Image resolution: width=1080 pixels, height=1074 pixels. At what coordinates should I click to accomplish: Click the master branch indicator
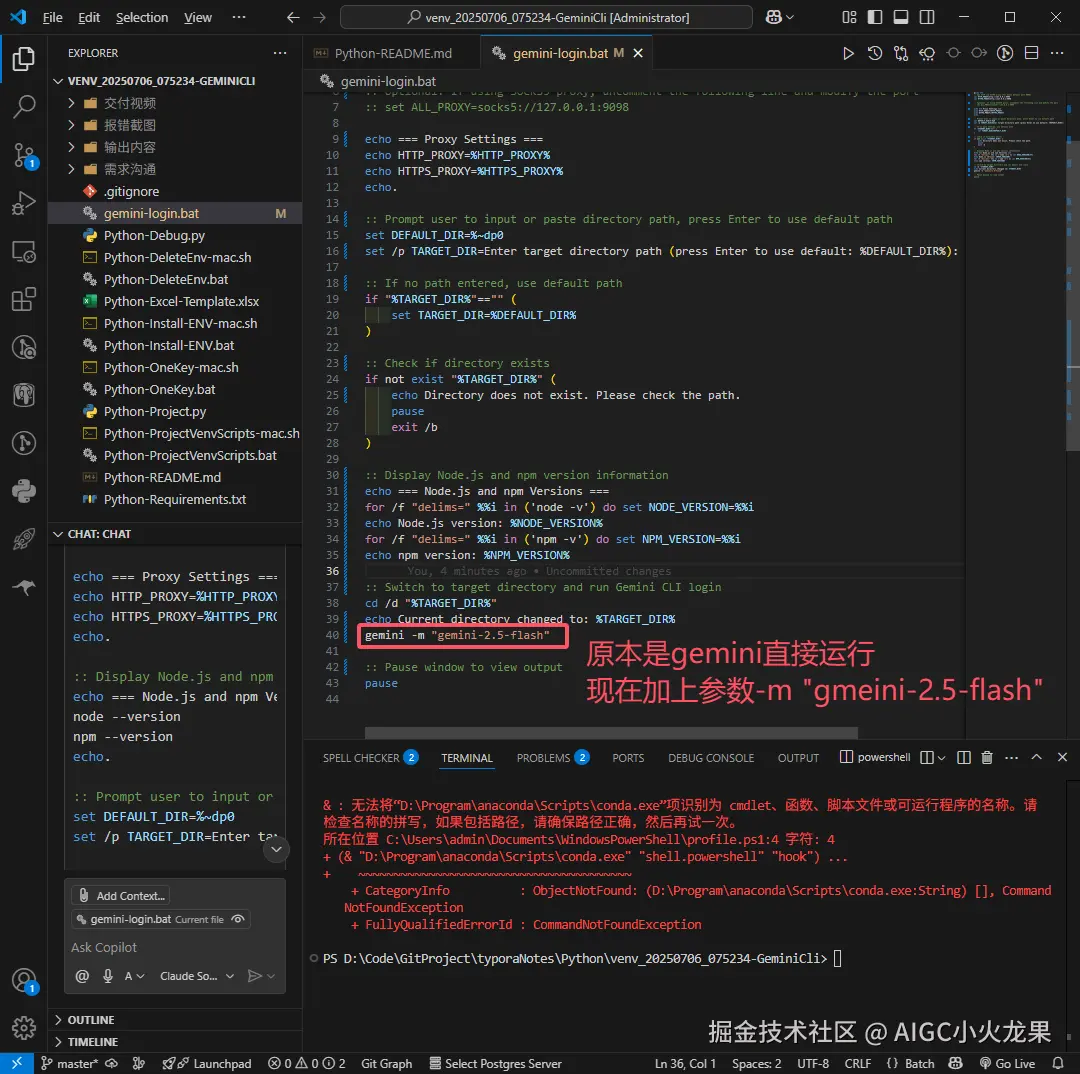(69, 1064)
